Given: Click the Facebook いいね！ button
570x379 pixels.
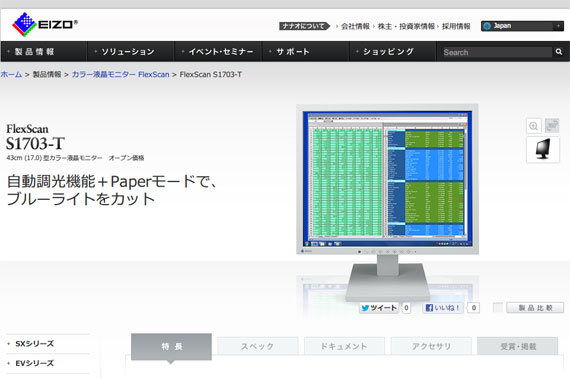Looking at the screenshot, I should click(x=443, y=308).
